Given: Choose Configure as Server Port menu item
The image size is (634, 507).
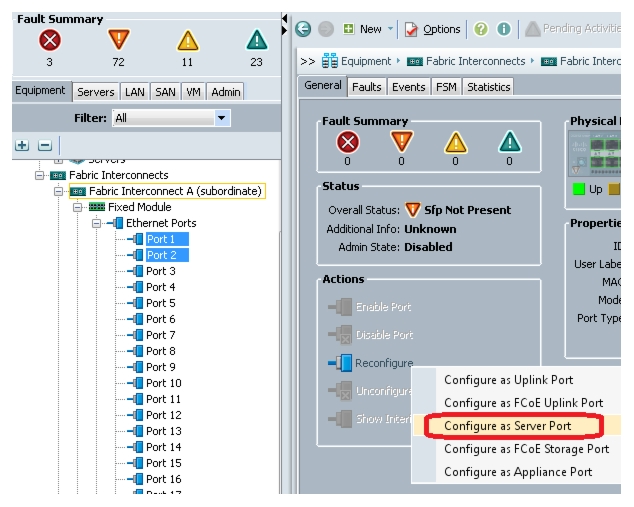Looking at the screenshot, I should (x=507, y=426).
